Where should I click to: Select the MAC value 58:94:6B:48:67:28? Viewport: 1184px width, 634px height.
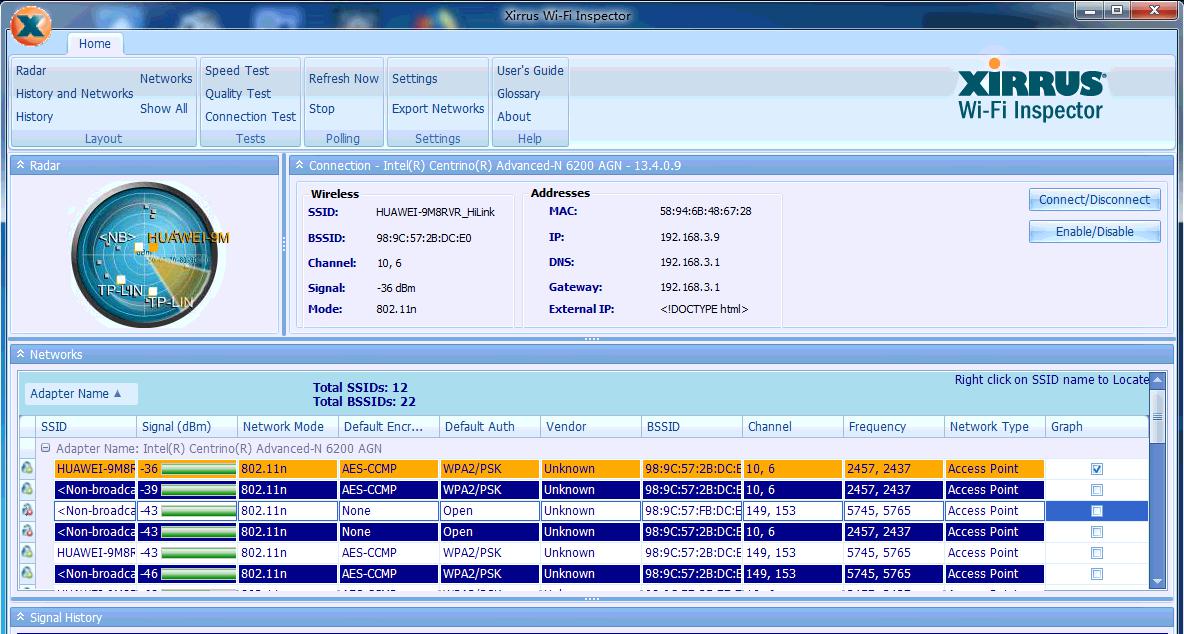point(705,211)
